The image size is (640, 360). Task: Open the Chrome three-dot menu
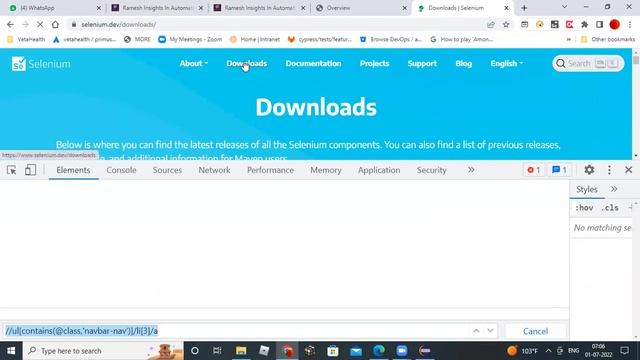coord(630,24)
